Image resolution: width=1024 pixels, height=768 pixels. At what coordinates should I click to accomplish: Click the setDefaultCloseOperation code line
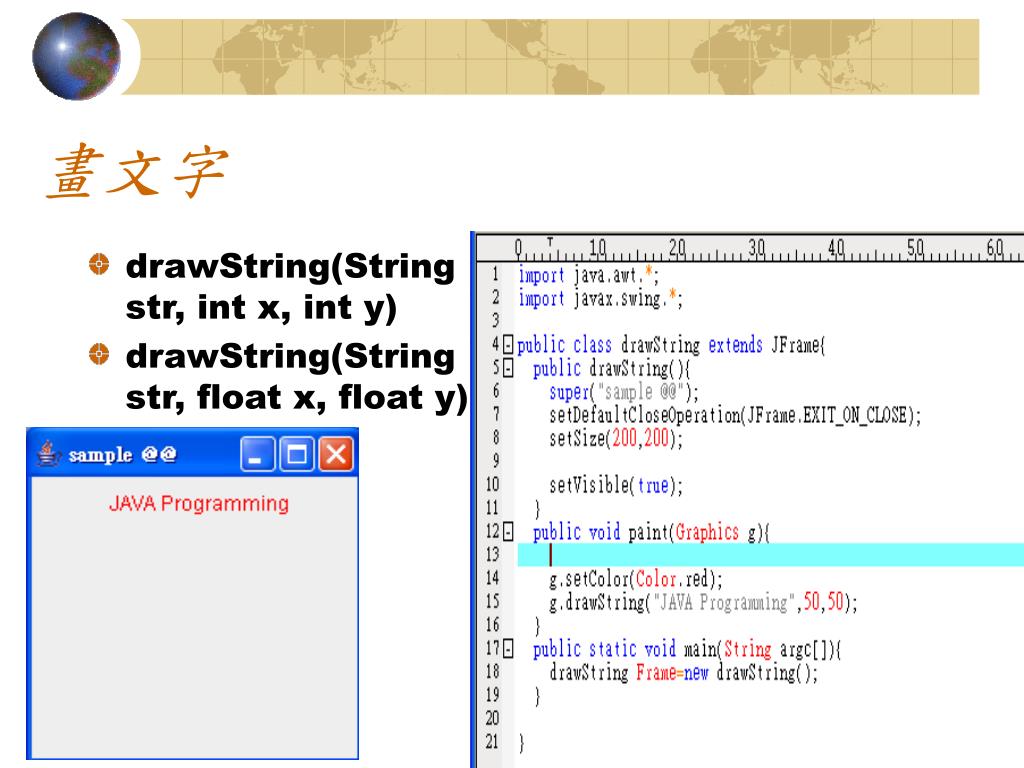735,415
